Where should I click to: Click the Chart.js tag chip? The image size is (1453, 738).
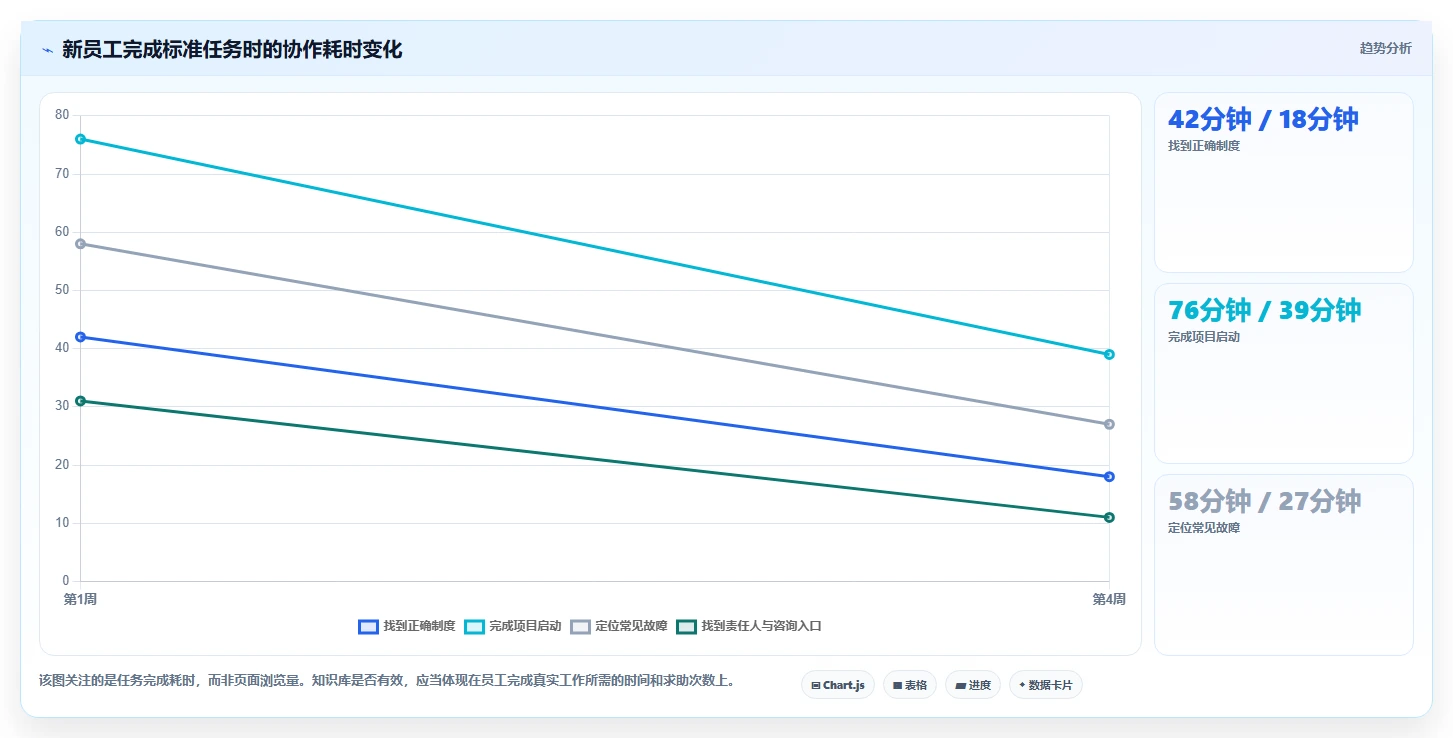[837, 685]
